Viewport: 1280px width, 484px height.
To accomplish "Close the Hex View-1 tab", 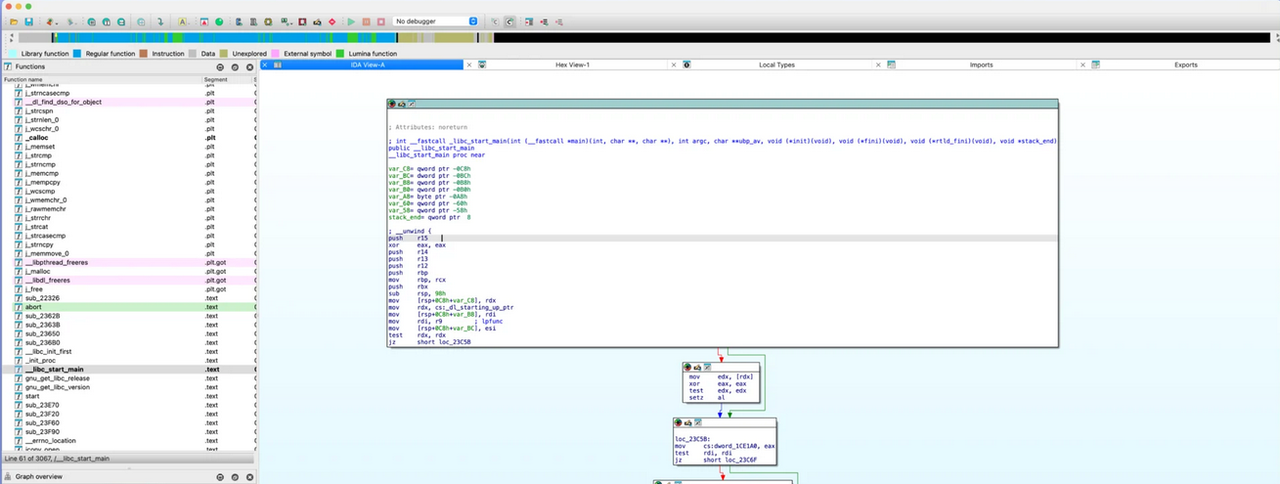I will (x=470, y=65).
